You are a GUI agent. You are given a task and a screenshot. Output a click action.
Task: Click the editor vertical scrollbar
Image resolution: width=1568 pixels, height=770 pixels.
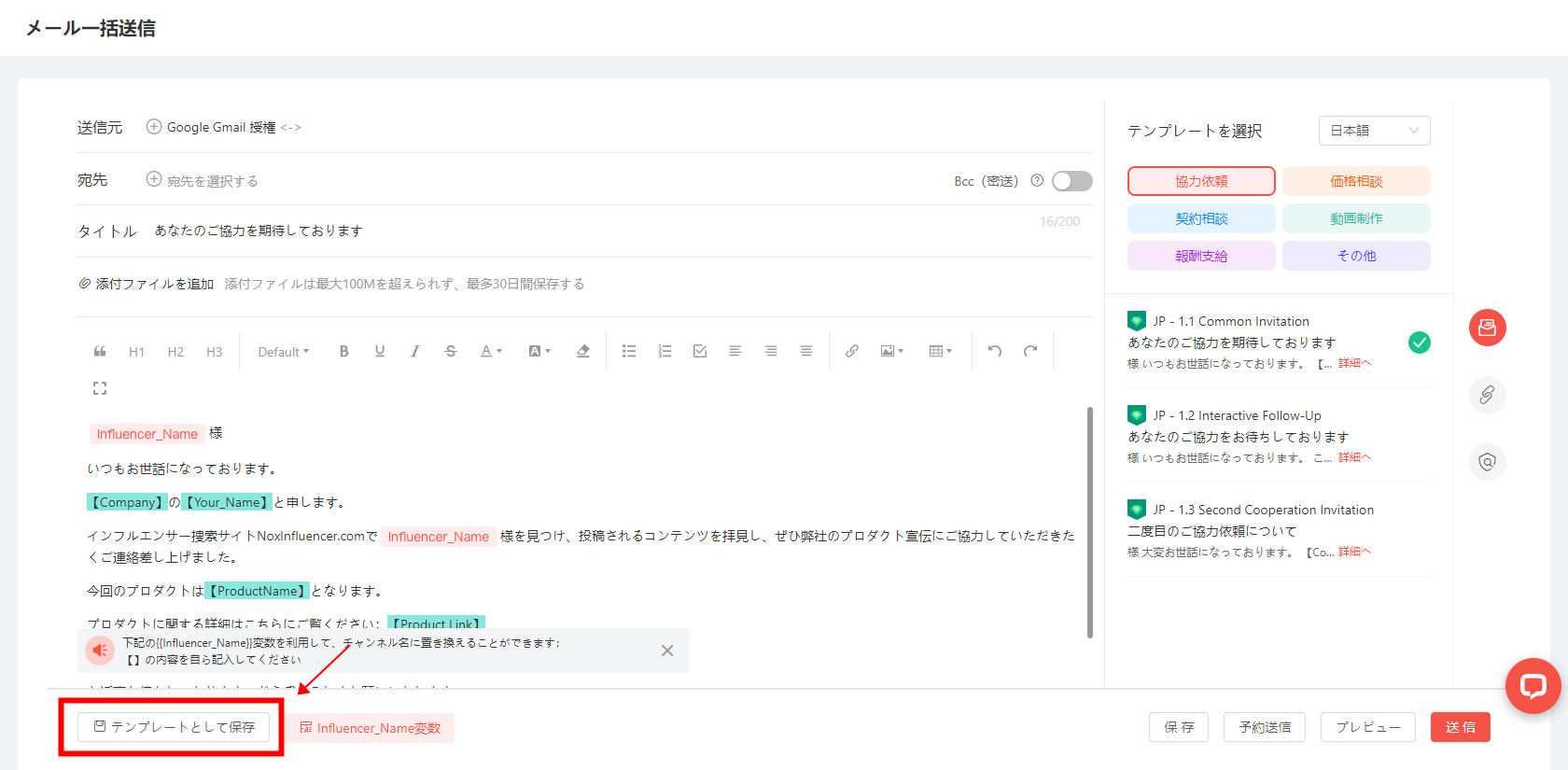[x=1089, y=523]
